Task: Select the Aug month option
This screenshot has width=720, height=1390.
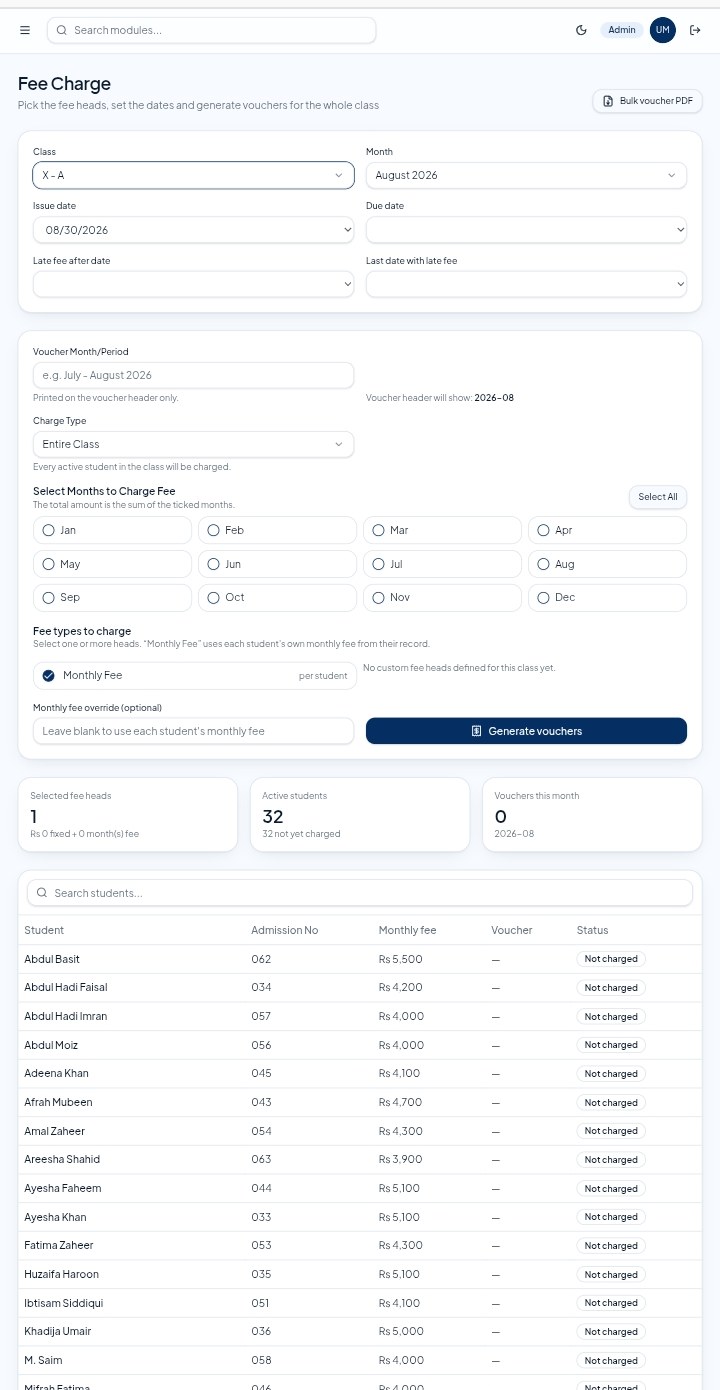Action: [607, 564]
